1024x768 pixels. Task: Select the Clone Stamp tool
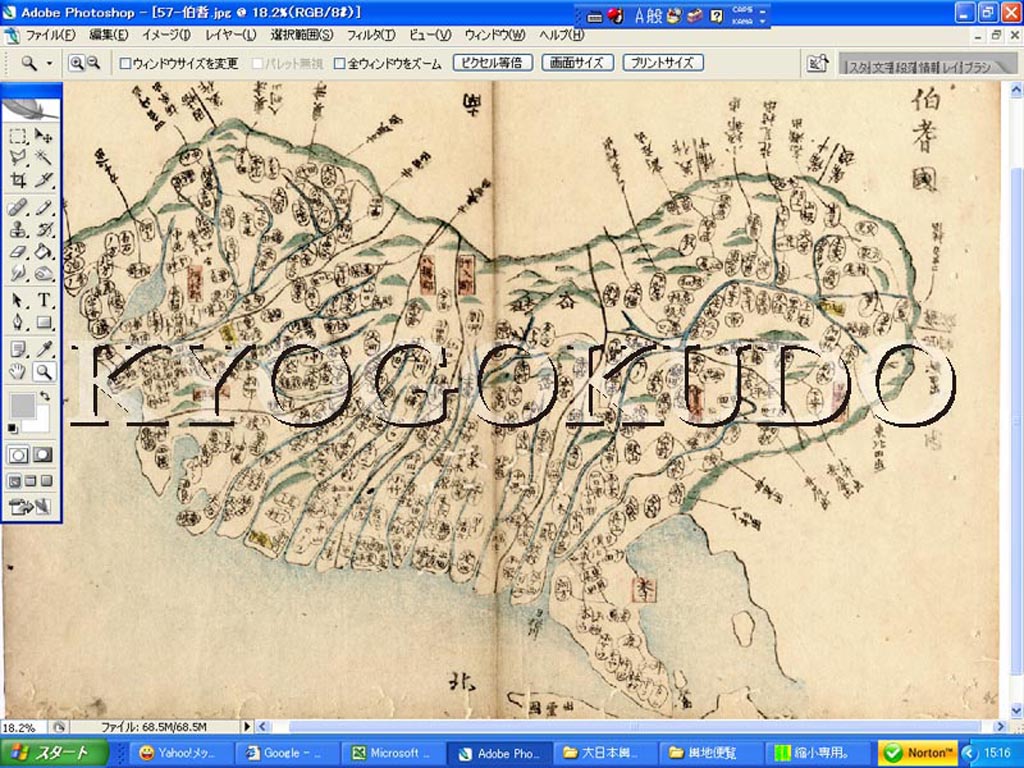18,229
